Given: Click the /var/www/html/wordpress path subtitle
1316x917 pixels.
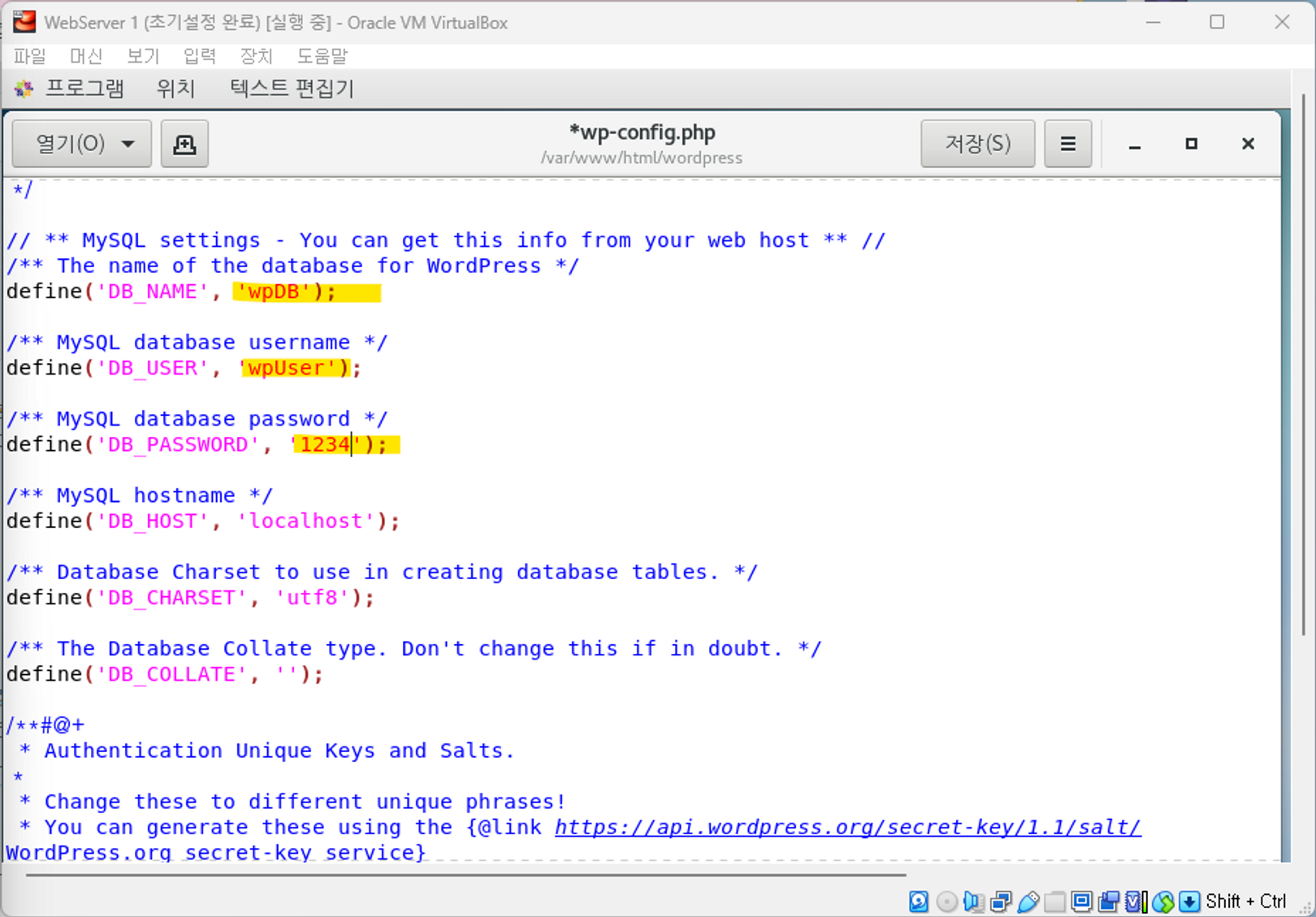Looking at the screenshot, I should [x=642, y=158].
